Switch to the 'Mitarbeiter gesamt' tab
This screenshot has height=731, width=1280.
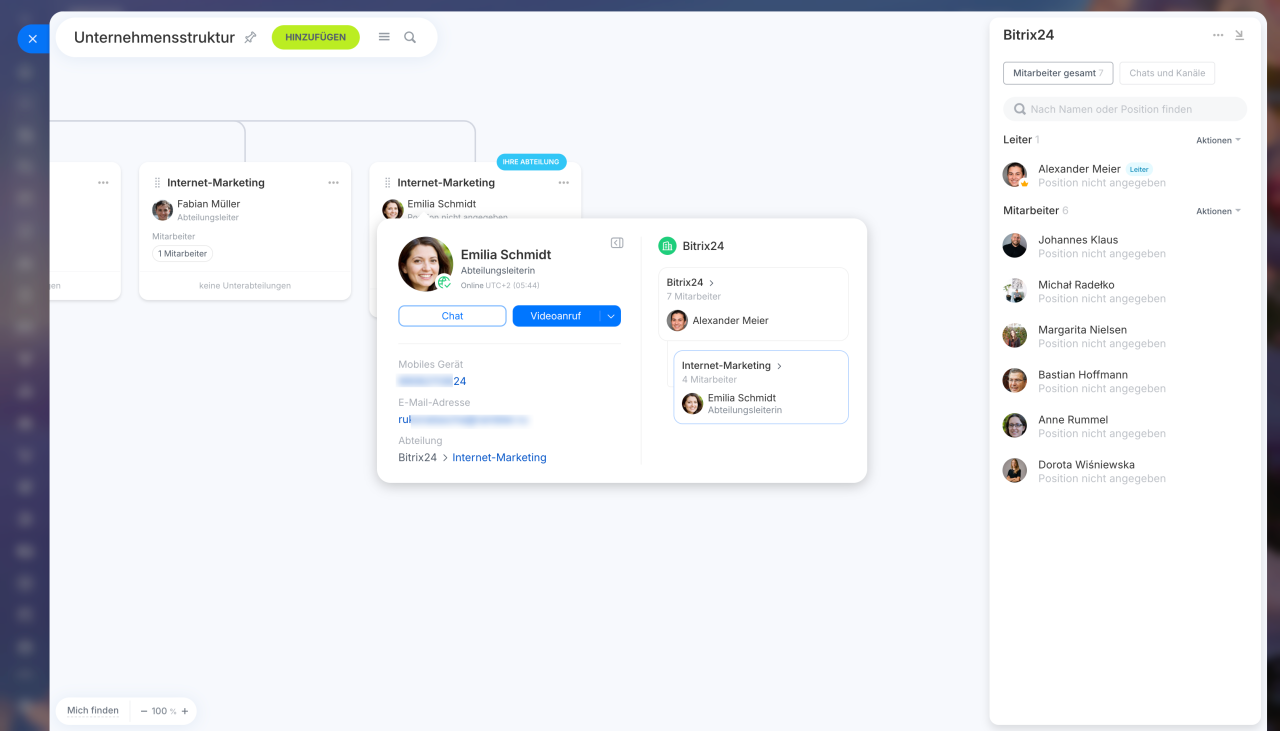(1058, 73)
